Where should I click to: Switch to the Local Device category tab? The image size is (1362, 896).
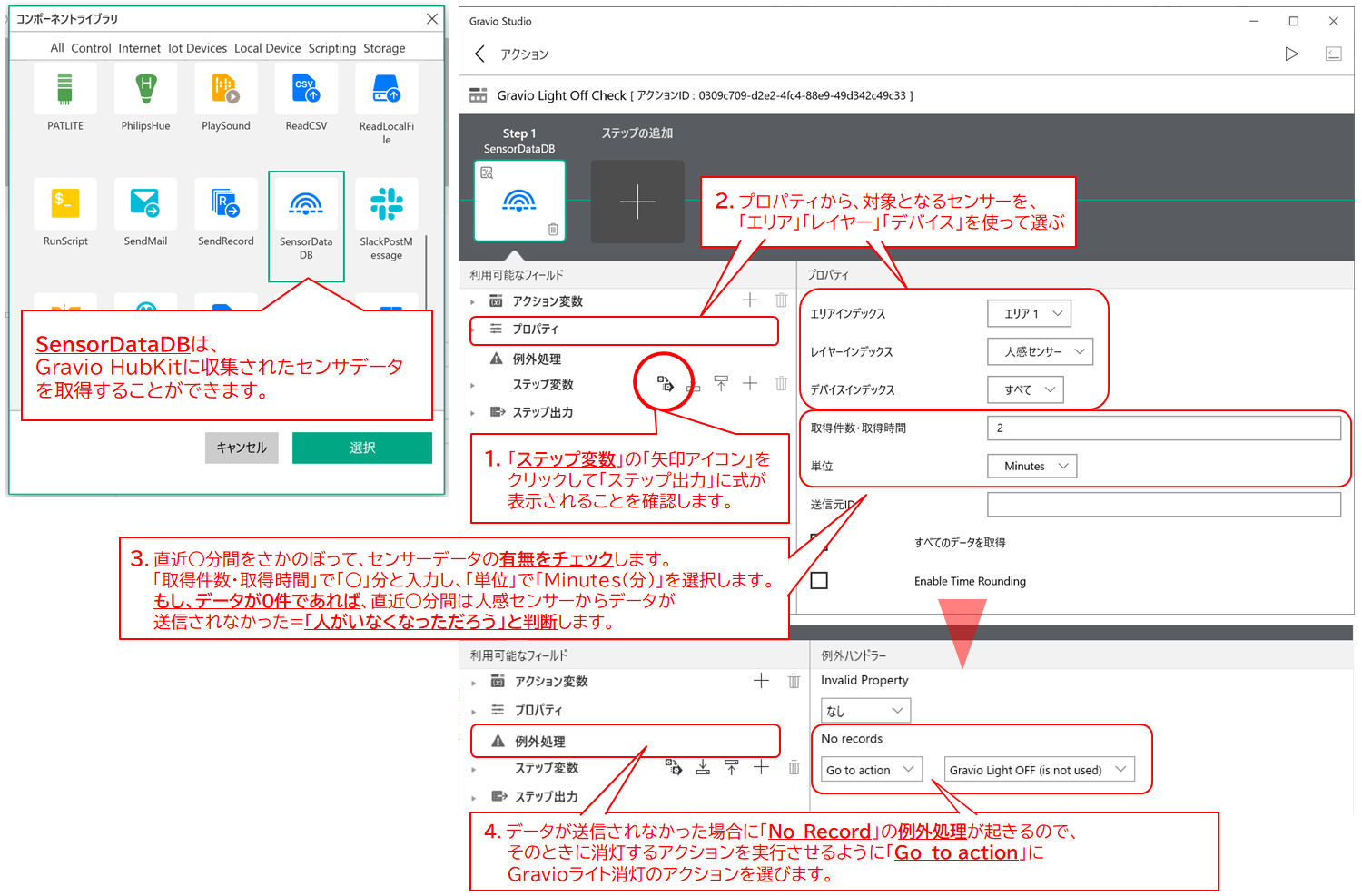(267, 48)
